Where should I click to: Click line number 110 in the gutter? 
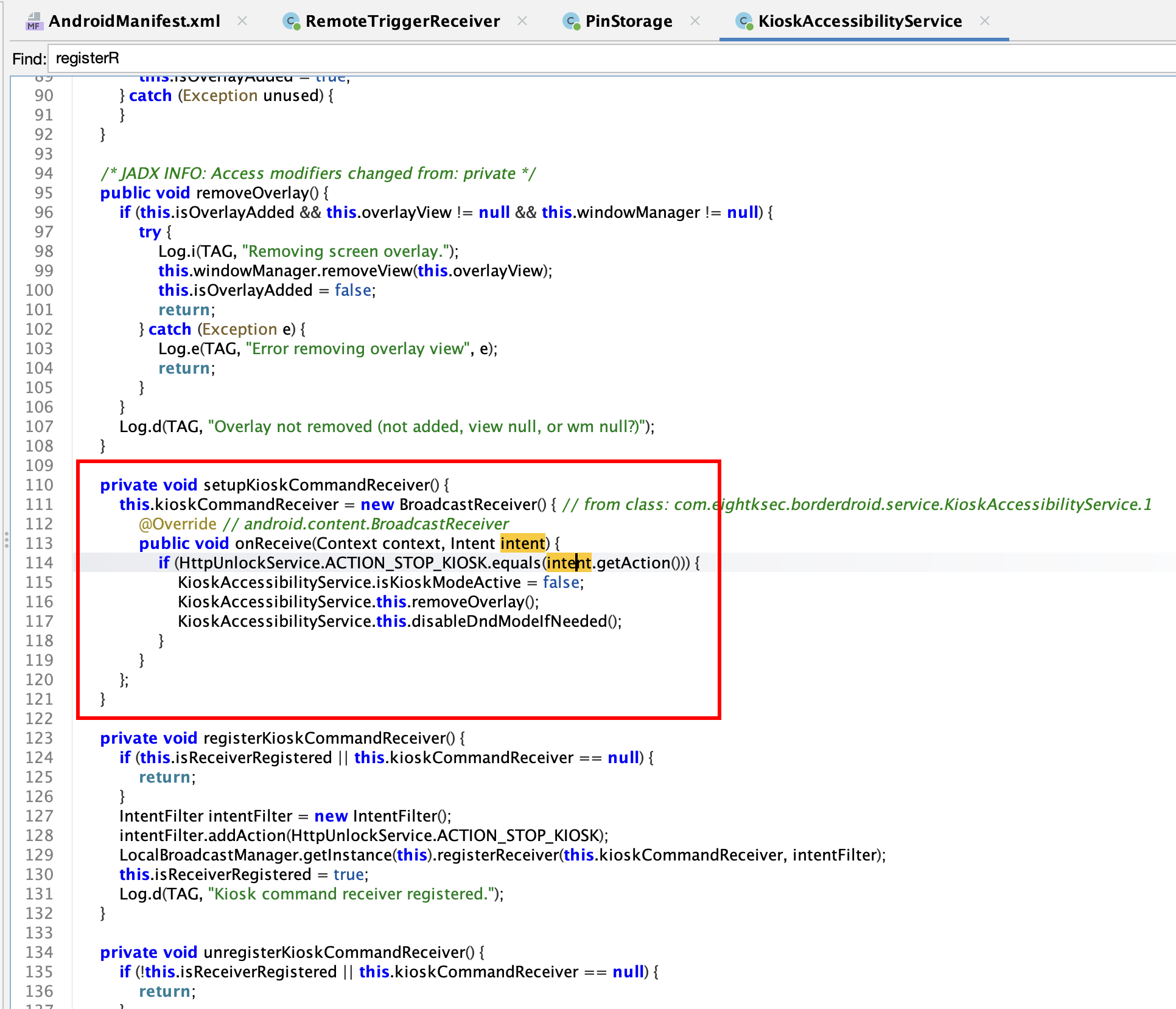point(40,485)
